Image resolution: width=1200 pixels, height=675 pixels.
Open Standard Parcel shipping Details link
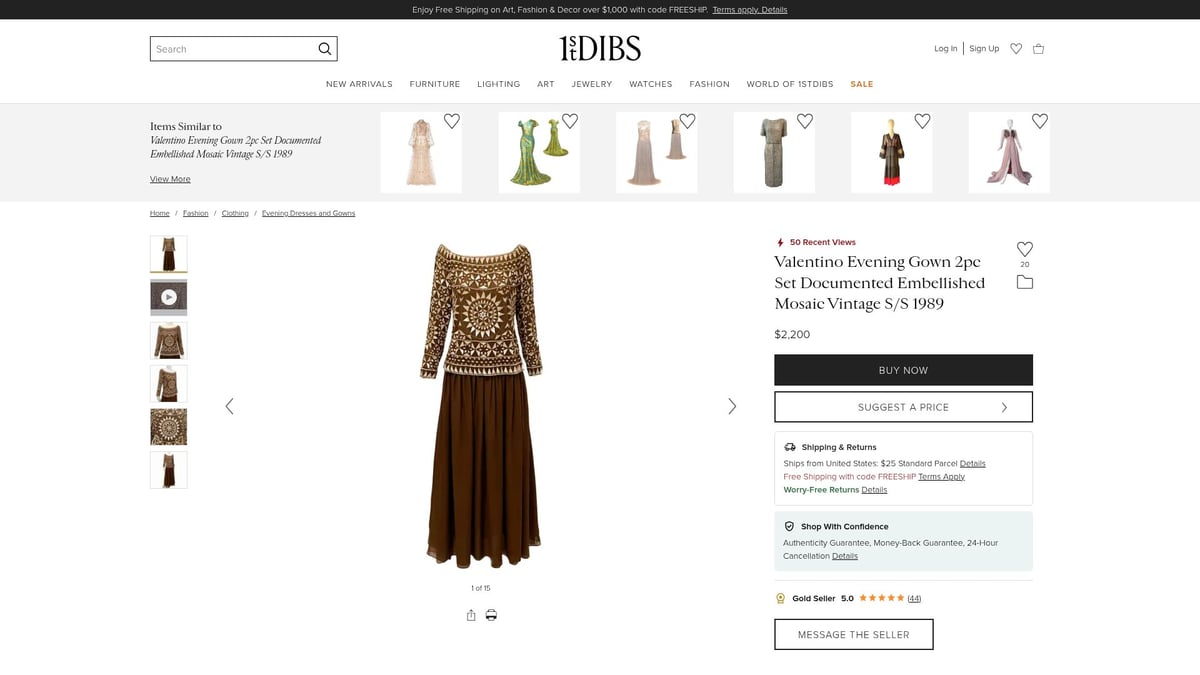pos(973,464)
